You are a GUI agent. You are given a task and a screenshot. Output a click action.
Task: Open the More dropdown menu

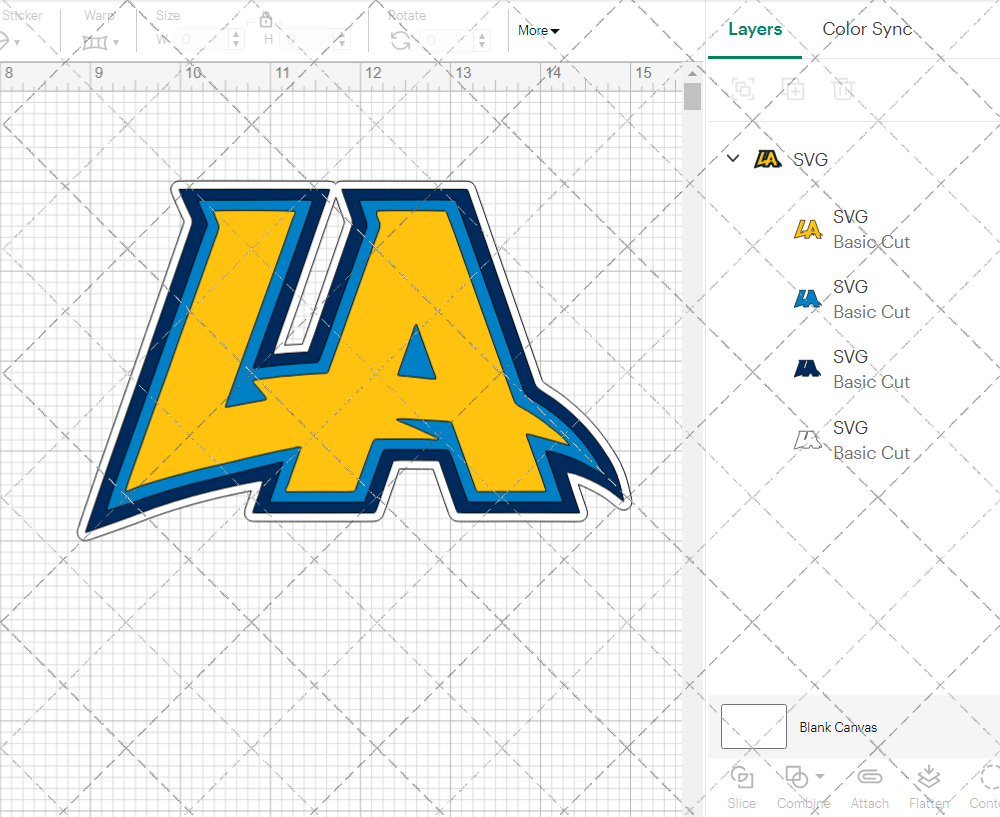pos(538,31)
